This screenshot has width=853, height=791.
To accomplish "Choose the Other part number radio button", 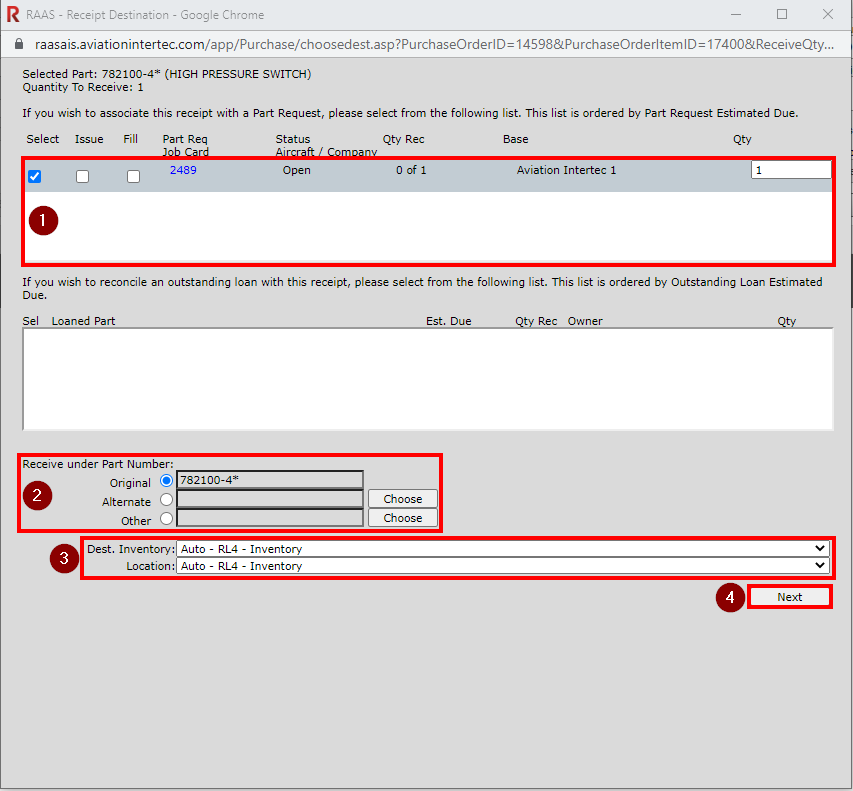I will pos(166,518).
